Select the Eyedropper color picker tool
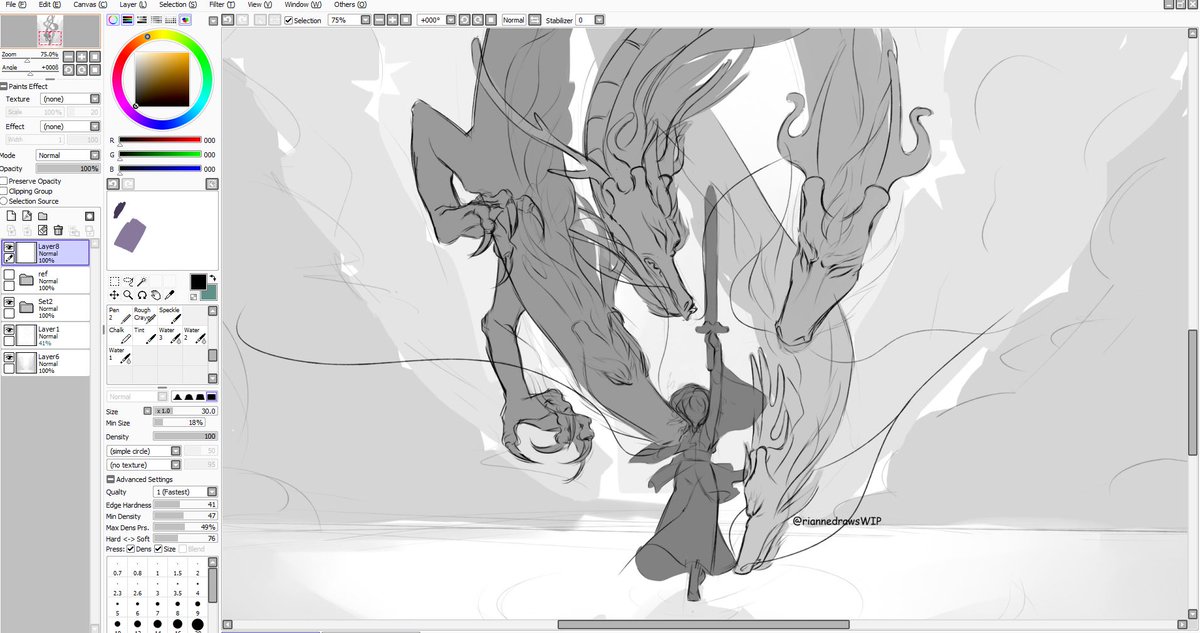Screen dimensions: 1200x633 [171, 295]
